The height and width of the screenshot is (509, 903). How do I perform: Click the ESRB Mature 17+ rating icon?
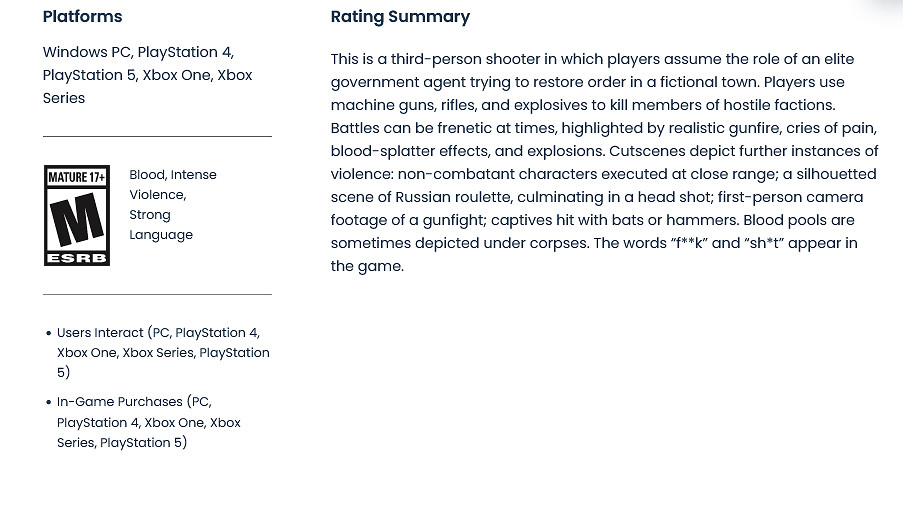[77, 216]
